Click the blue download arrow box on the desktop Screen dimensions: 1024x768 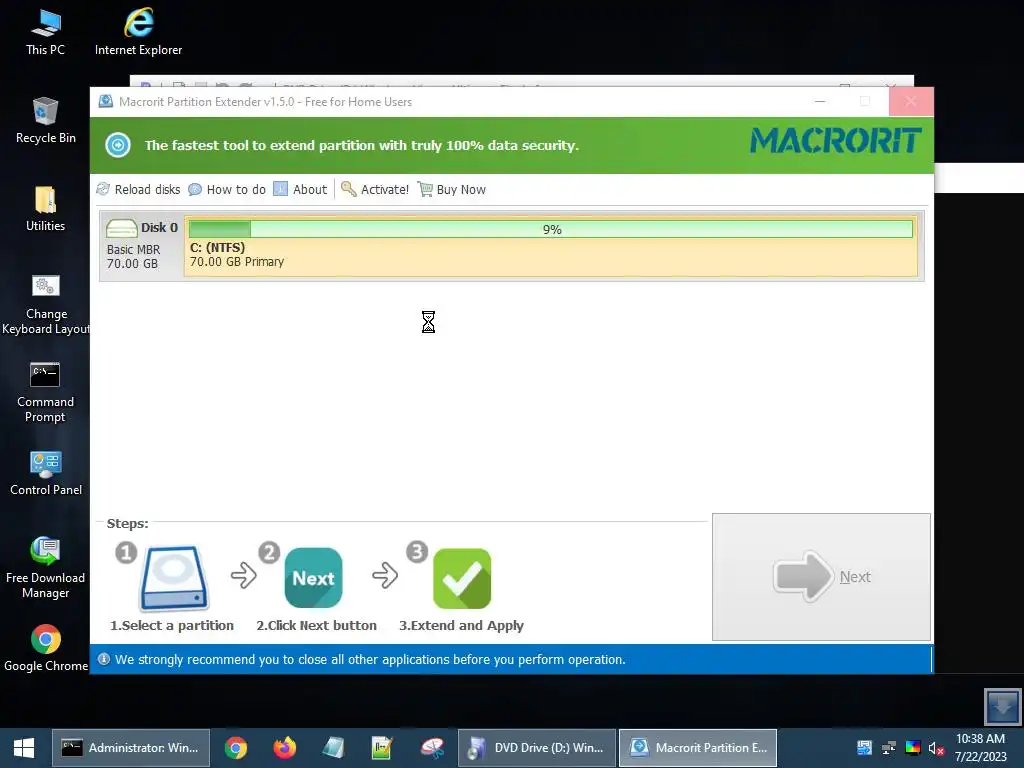1002,706
